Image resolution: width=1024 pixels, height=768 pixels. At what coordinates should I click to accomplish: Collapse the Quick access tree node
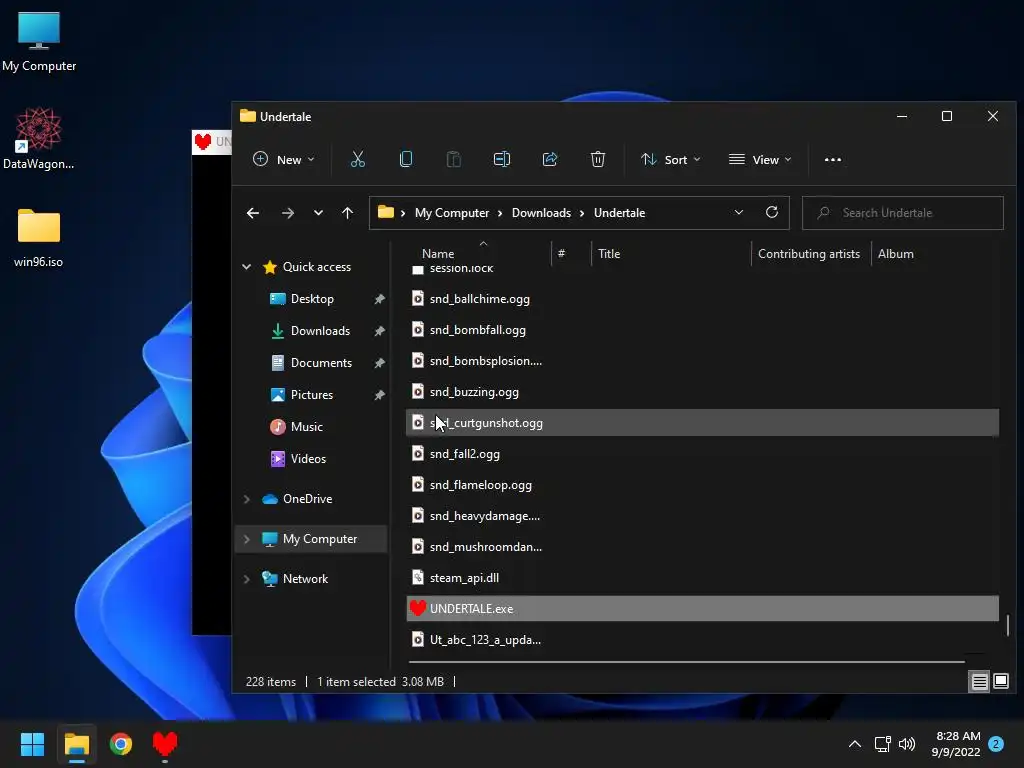[x=247, y=266]
